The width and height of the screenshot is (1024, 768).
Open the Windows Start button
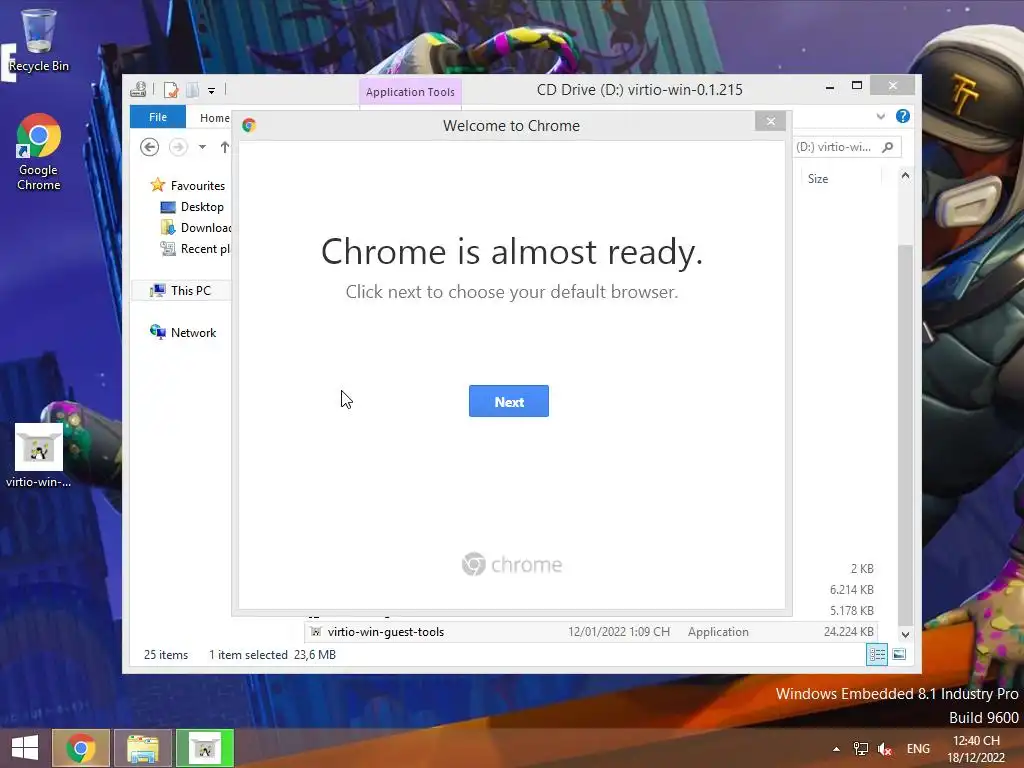25,748
